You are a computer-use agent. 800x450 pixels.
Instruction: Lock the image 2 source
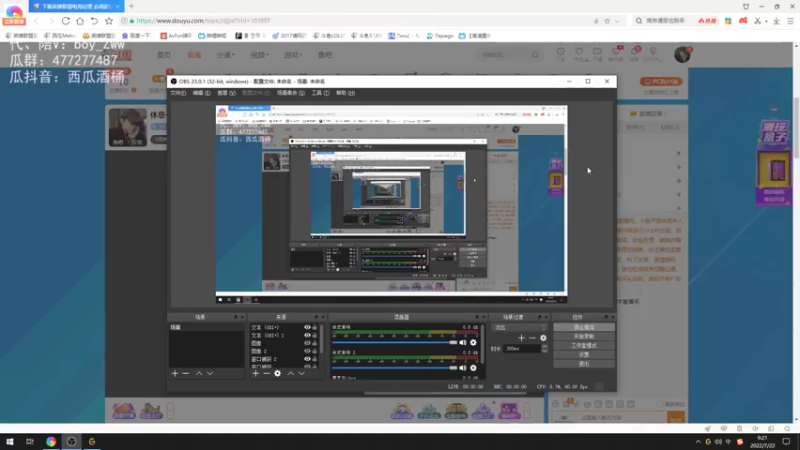point(315,351)
